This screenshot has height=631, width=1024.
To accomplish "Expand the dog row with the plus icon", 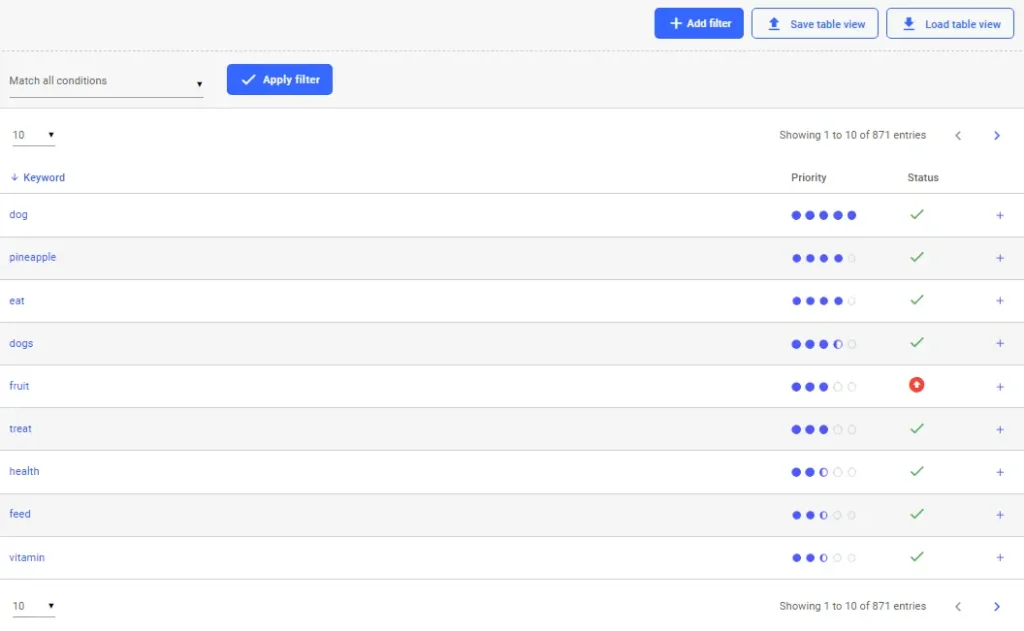I will pyautogui.click(x=1000, y=214).
